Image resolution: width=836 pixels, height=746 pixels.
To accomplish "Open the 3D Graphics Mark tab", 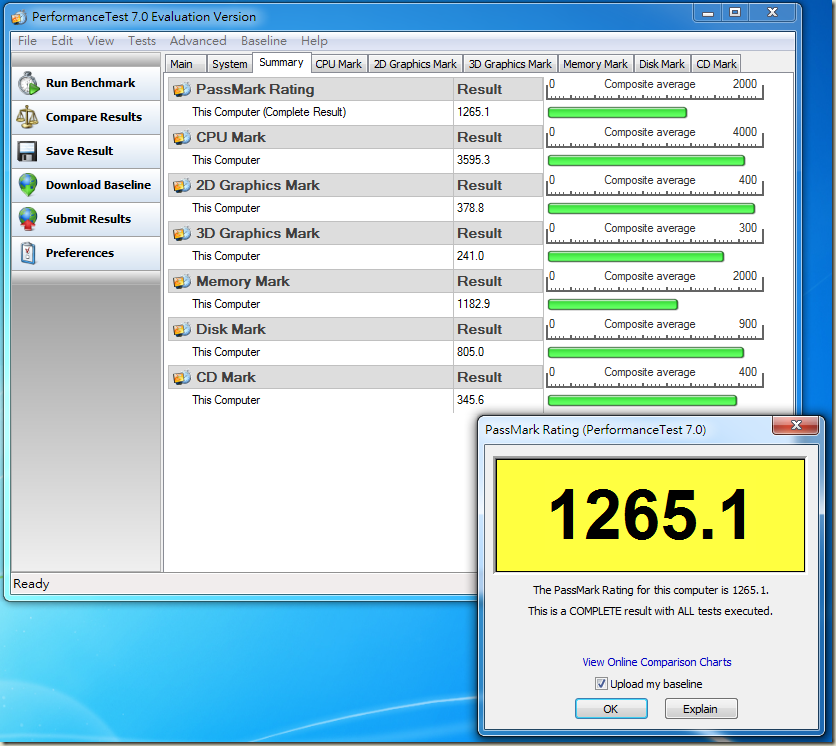I will [x=510, y=64].
